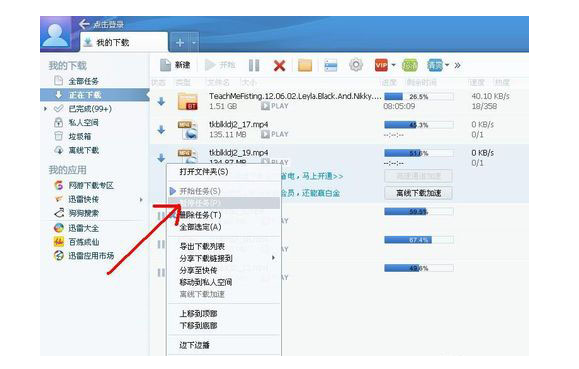579x369 pixels.
Task: Choose 删除任务(T) in context menu
Action: click(x=223, y=215)
